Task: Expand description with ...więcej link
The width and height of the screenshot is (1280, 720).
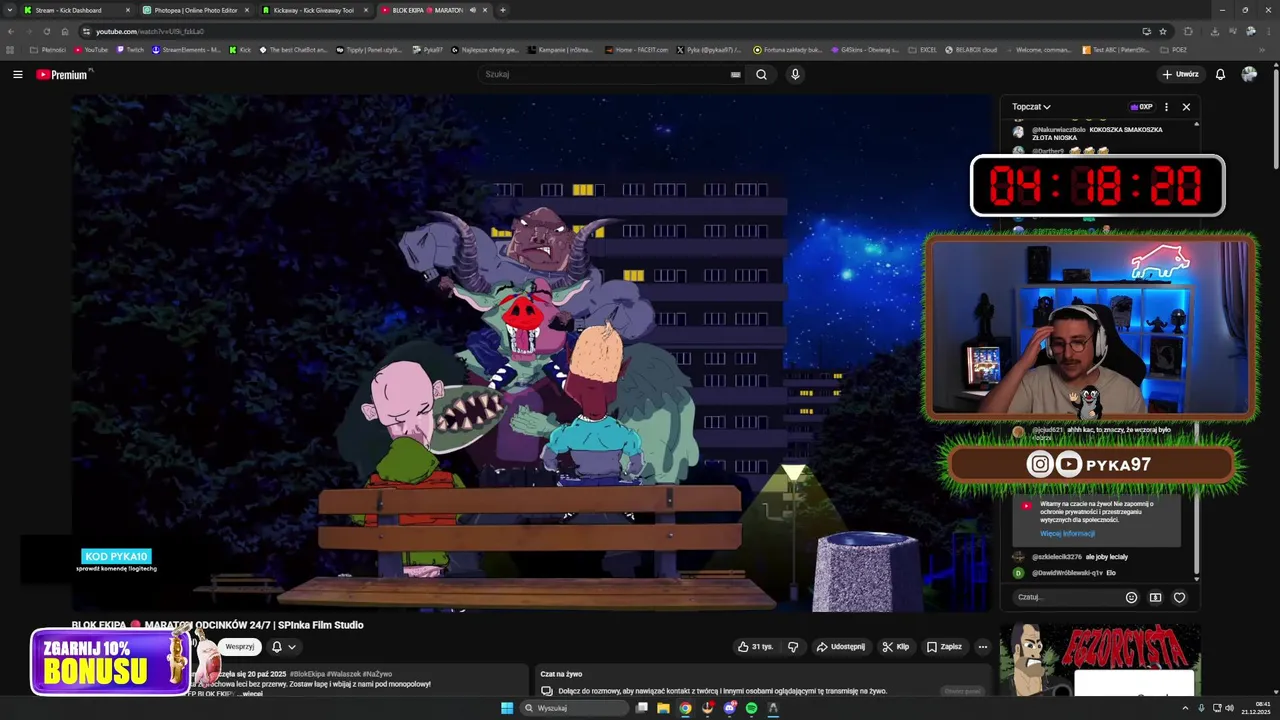Action: coord(251,693)
